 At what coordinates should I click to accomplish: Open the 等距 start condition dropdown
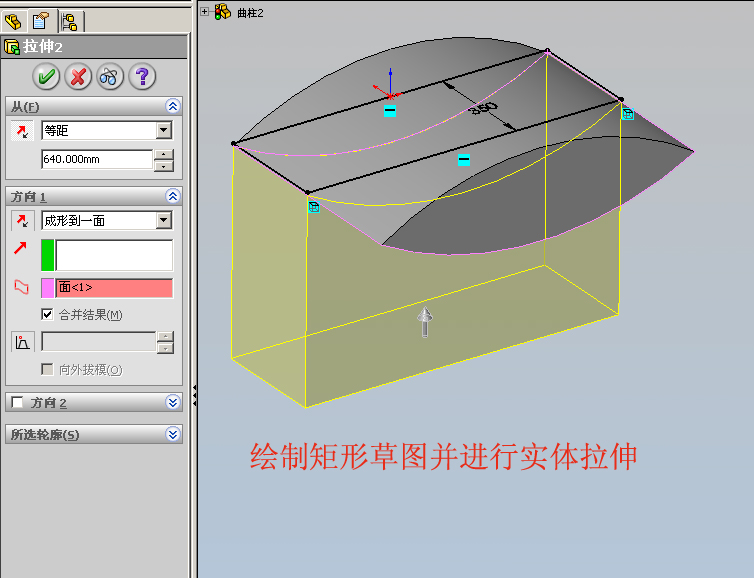point(164,130)
